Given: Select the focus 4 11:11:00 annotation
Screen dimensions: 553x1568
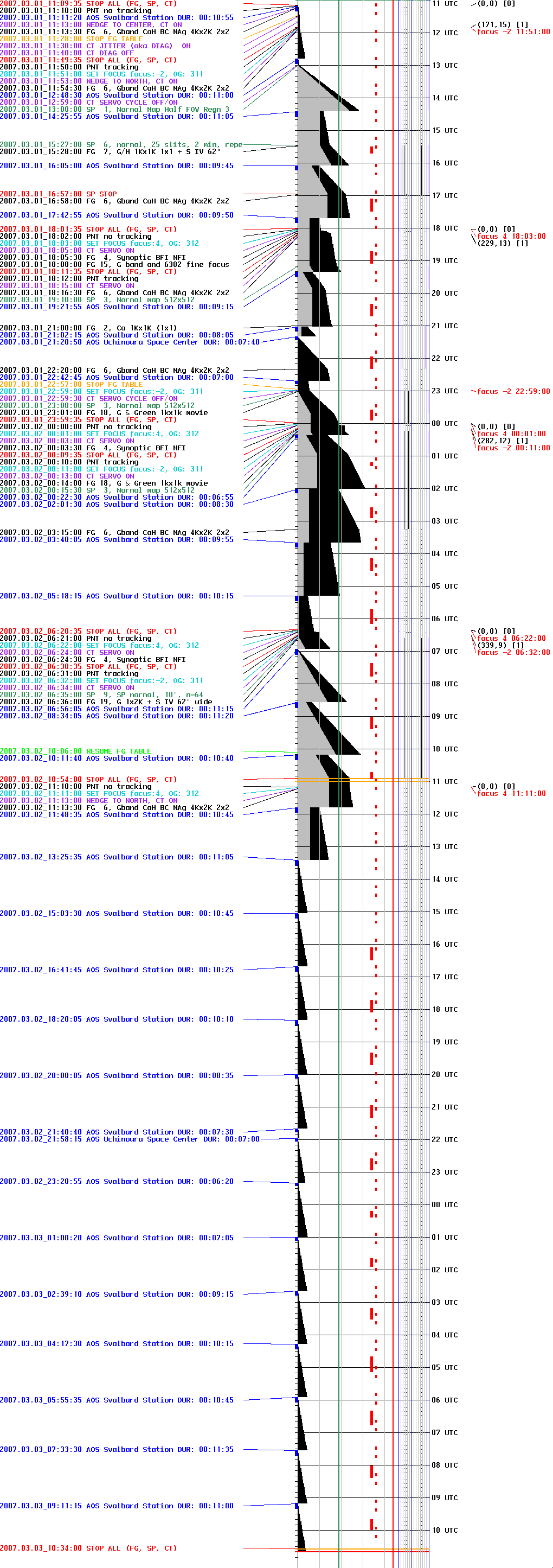Looking at the screenshot, I should [x=511, y=793].
